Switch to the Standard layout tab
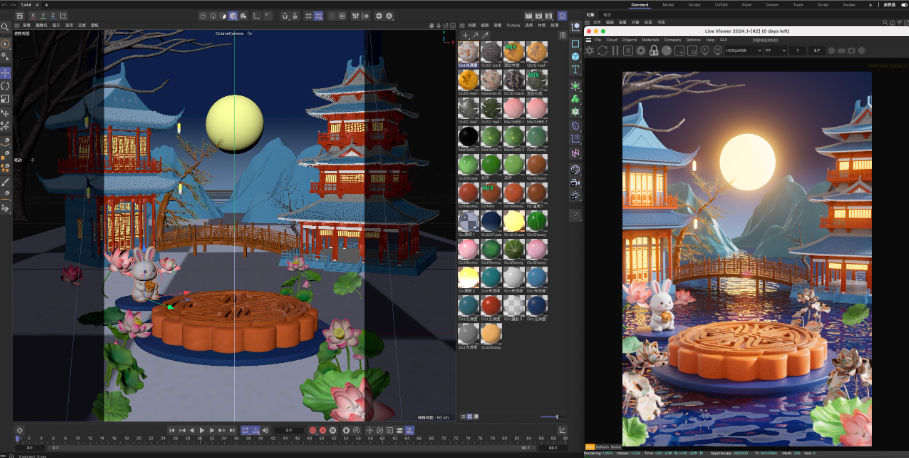The width and height of the screenshot is (909, 458). (x=640, y=5)
